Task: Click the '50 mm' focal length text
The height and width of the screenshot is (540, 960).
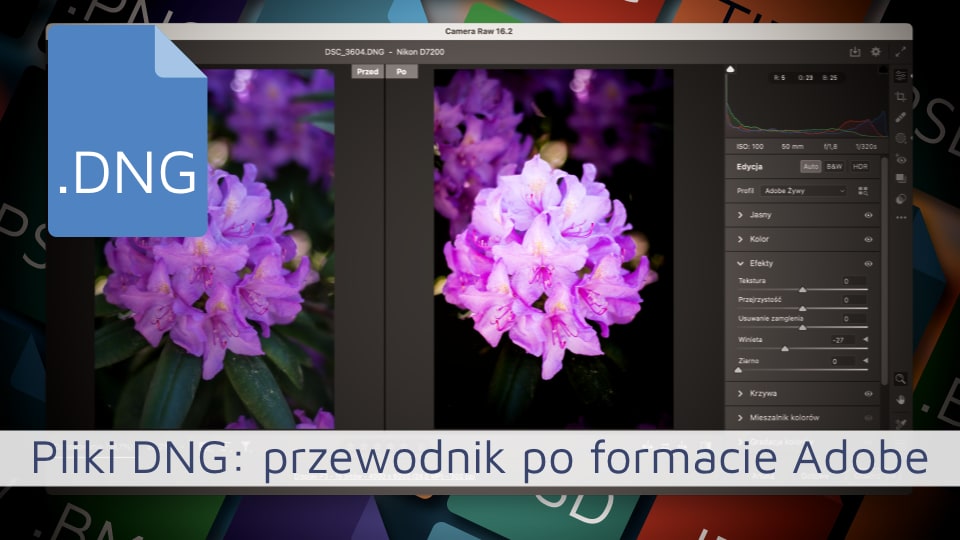Action: [792, 147]
